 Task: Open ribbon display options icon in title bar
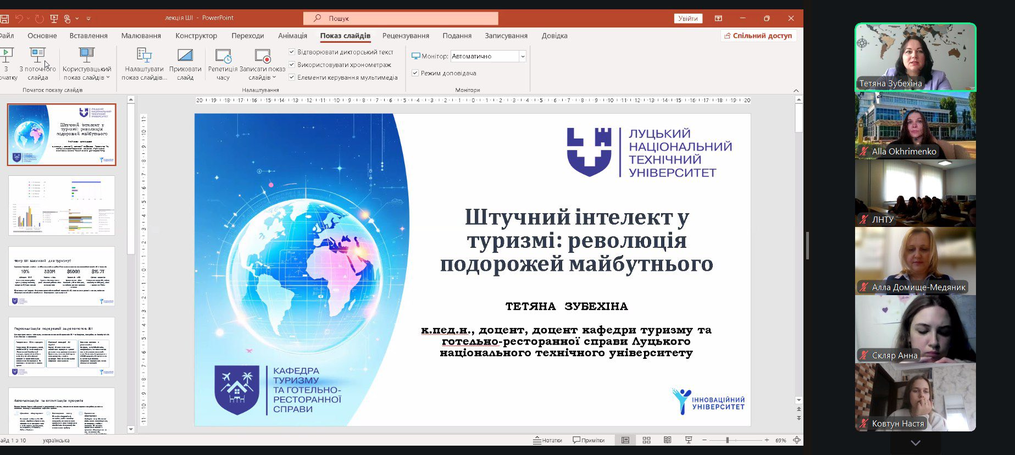719,18
